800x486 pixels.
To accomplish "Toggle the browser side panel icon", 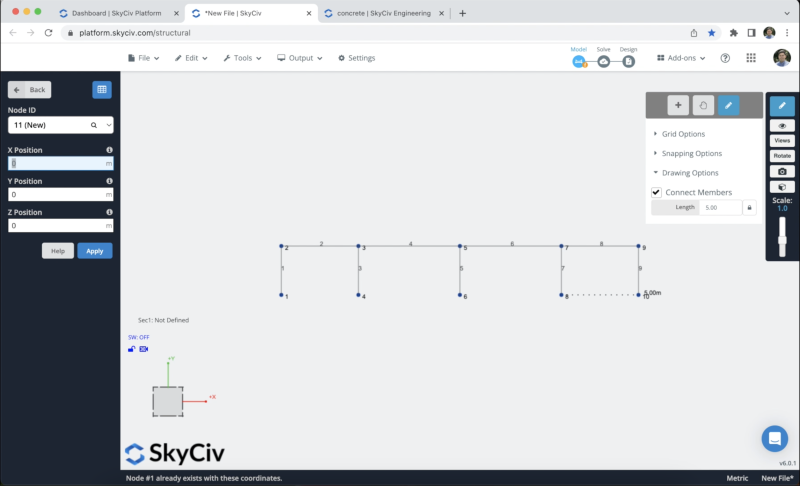I will pos(752,33).
